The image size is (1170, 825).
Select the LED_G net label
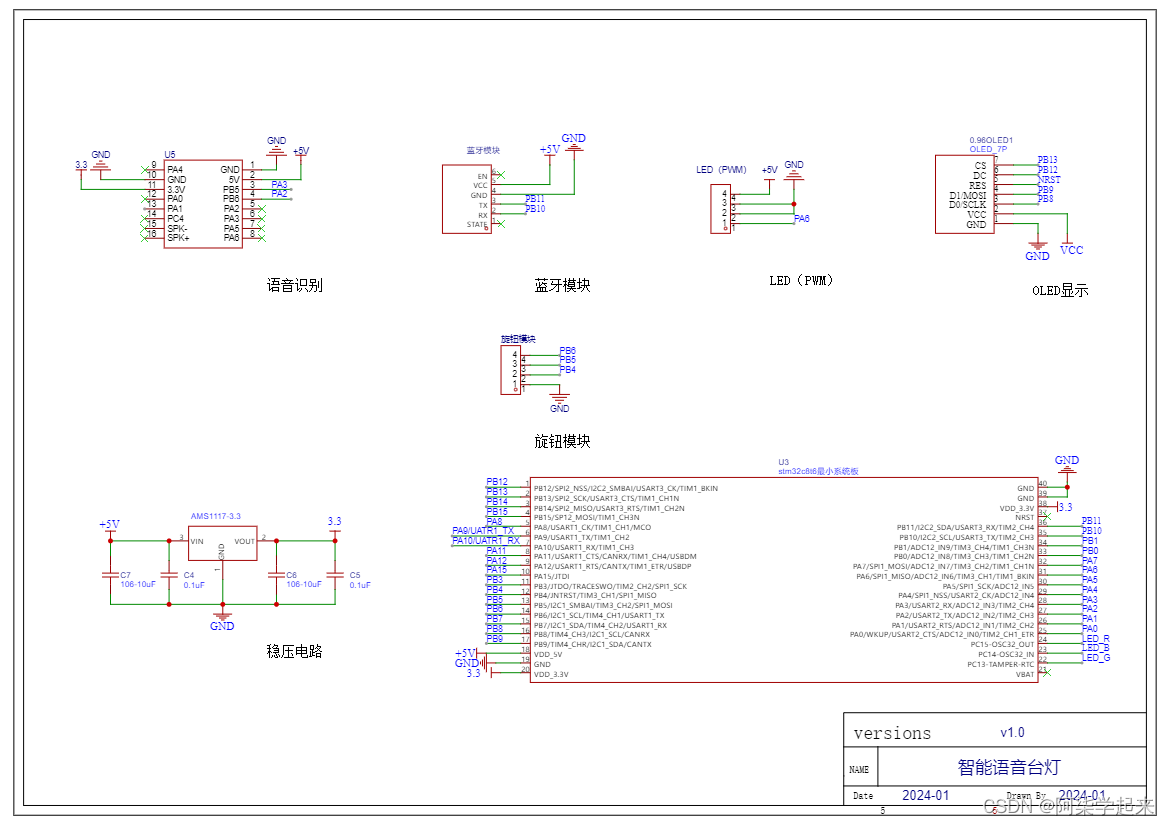[1096, 657]
